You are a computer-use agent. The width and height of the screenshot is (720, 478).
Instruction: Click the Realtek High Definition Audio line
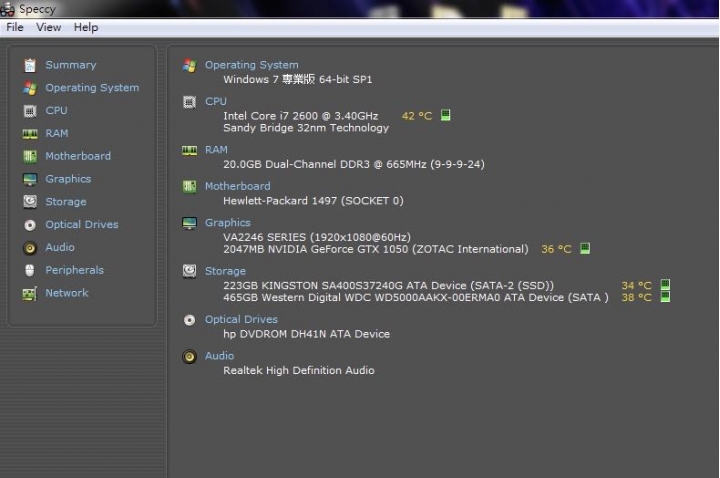[x=299, y=371]
